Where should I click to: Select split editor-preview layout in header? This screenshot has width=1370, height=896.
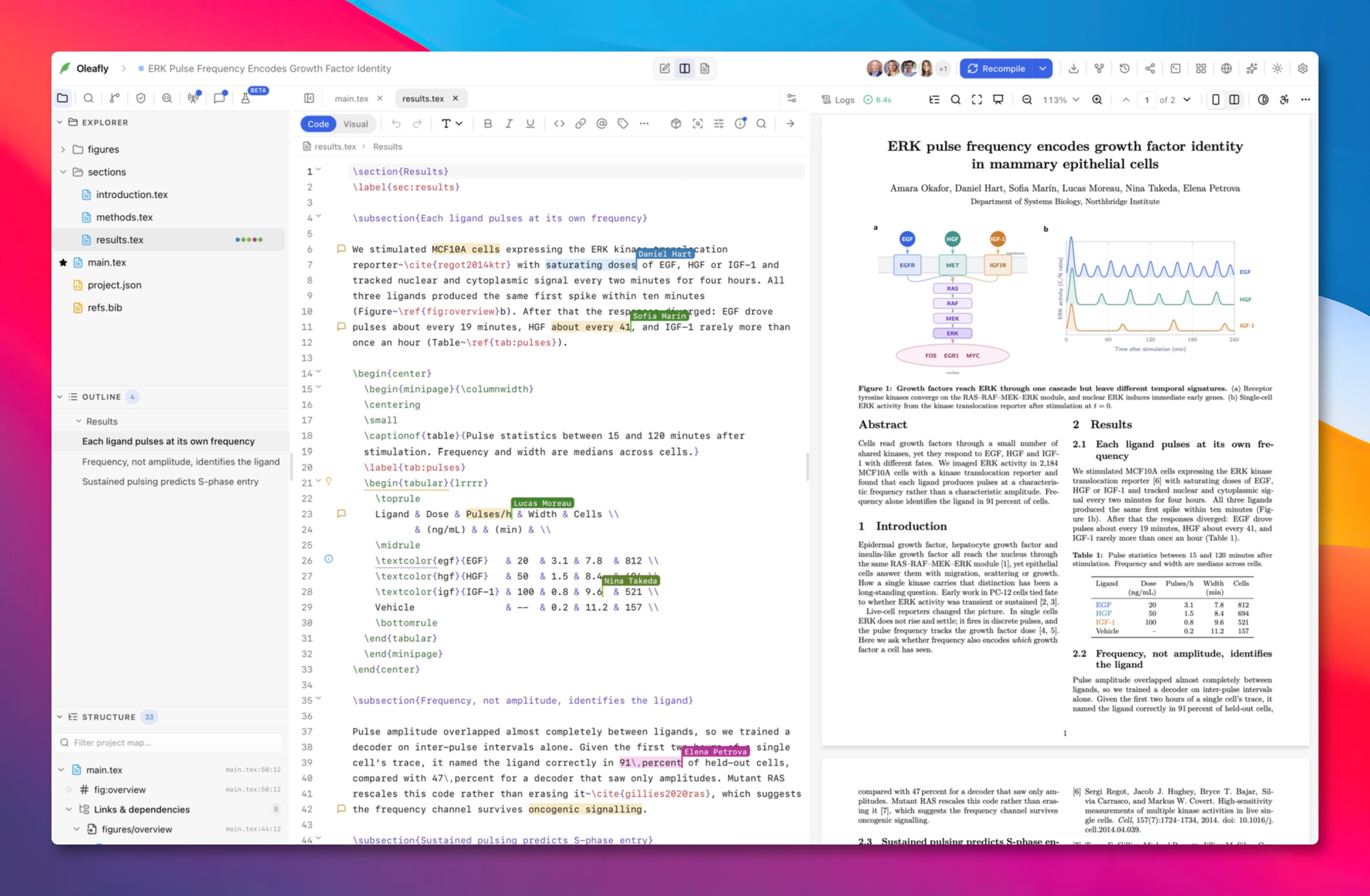pyautogui.click(x=684, y=69)
